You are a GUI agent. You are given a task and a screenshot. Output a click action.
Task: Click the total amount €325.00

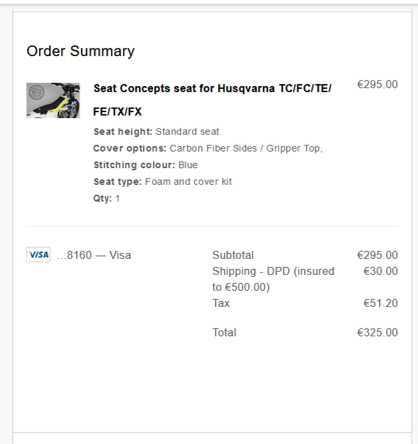[377, 332]
